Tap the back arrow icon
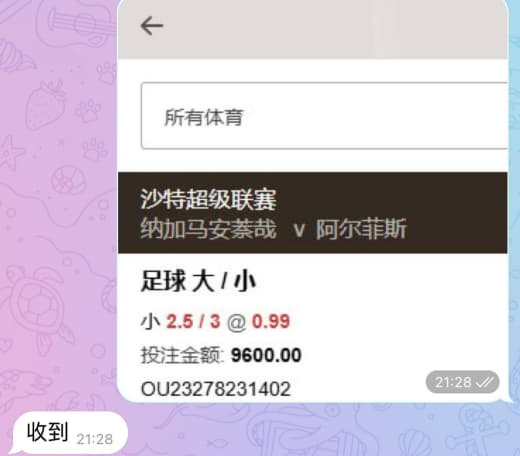The width and height of the screenshot is (520, 456). point(152,26)
